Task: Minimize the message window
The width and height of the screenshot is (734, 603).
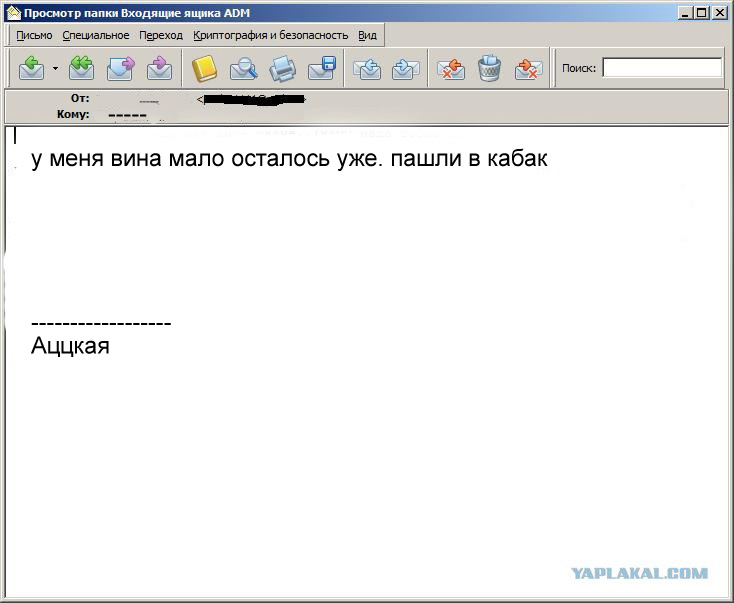Action: (x=686, y=13)
